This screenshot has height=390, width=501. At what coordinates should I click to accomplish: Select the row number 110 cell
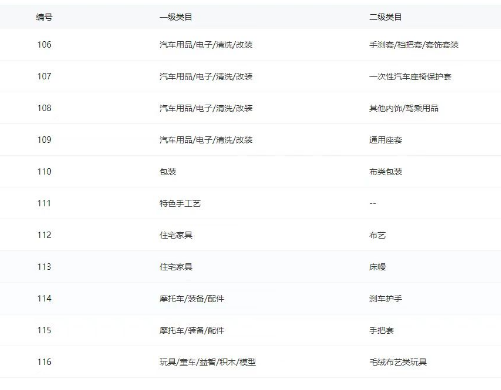pos(44,172)
